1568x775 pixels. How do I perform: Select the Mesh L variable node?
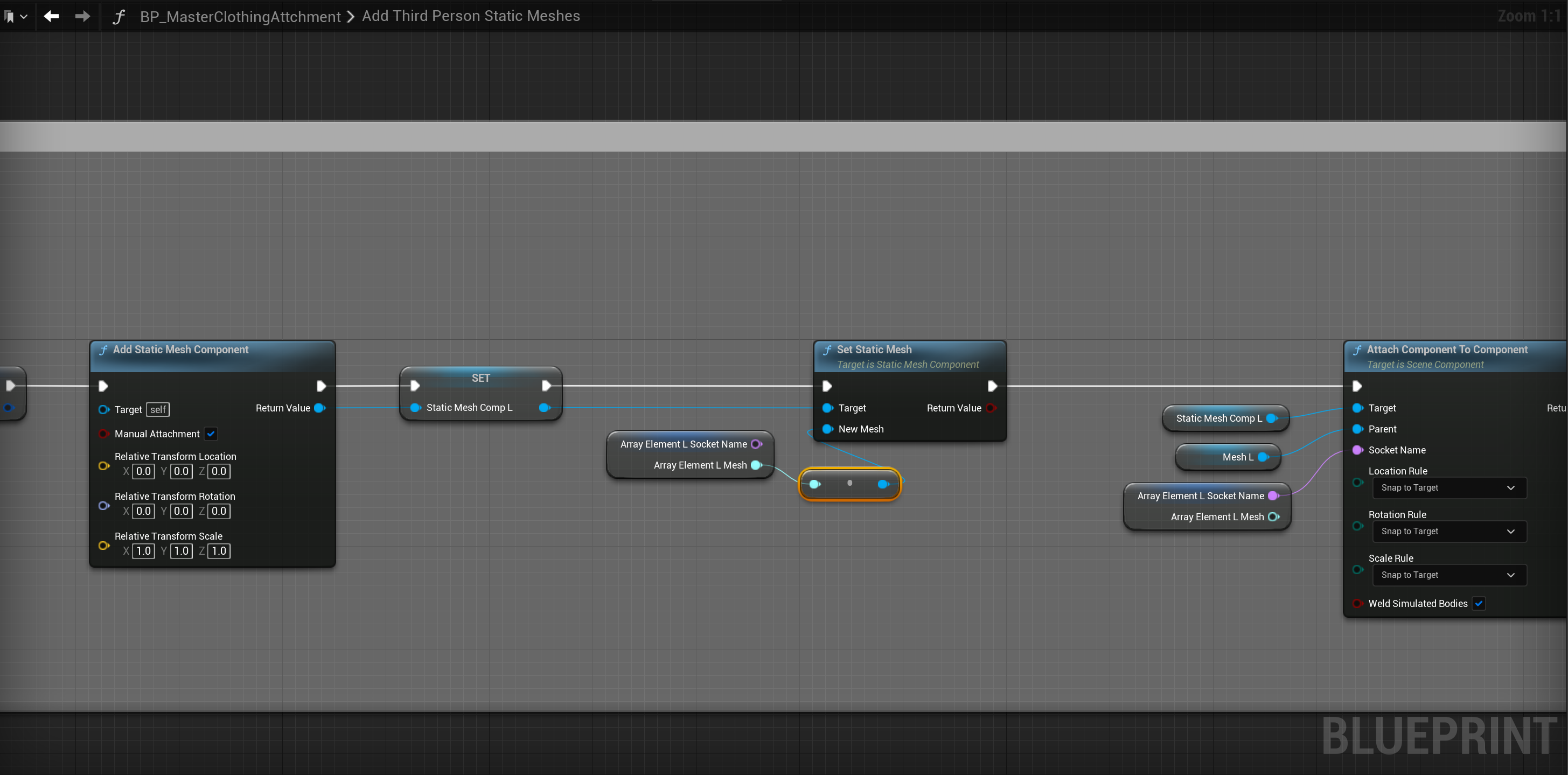1236,457
